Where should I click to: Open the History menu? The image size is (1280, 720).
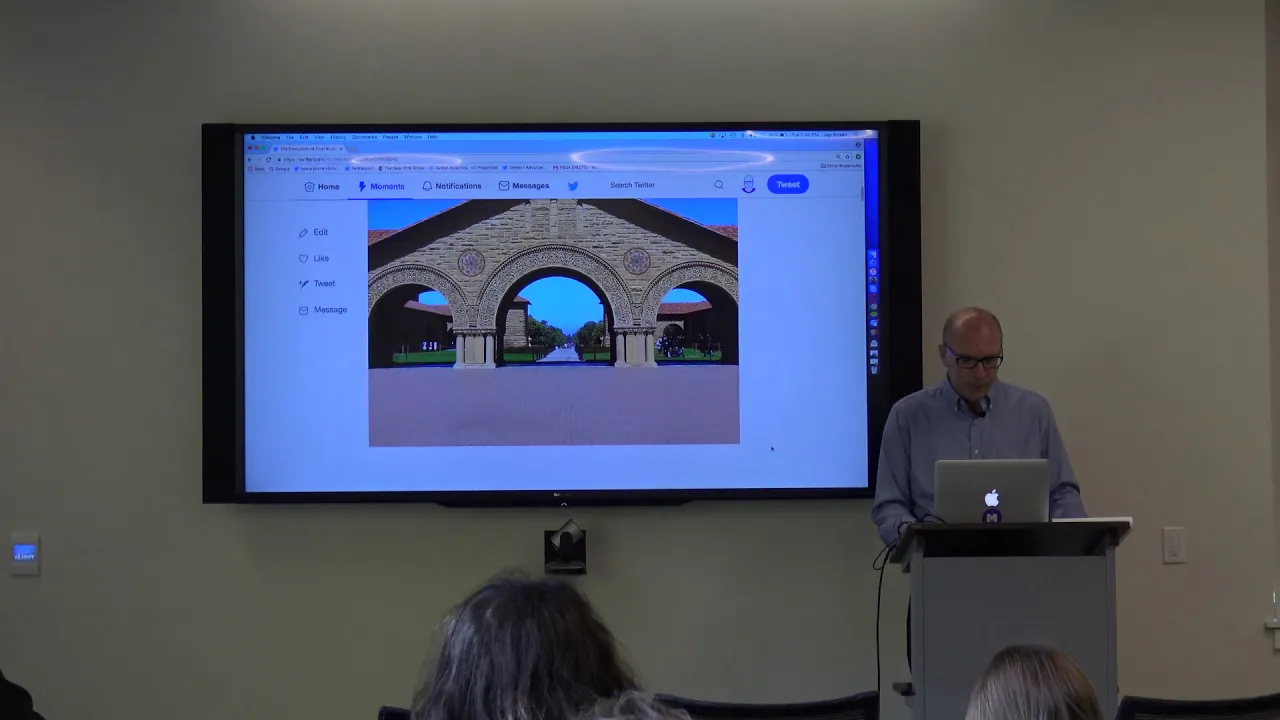pyautogui.click(x=338, y=137)
